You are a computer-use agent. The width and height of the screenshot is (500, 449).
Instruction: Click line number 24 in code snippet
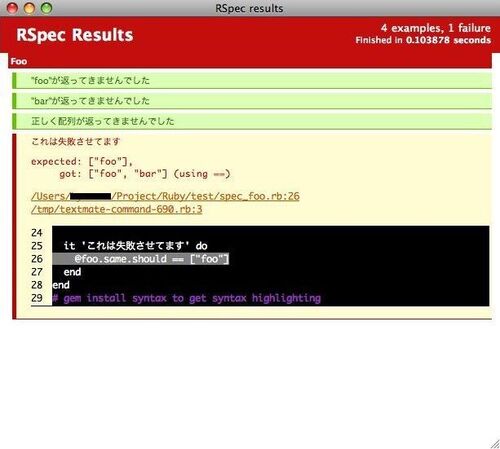click(x=37, y=233)
